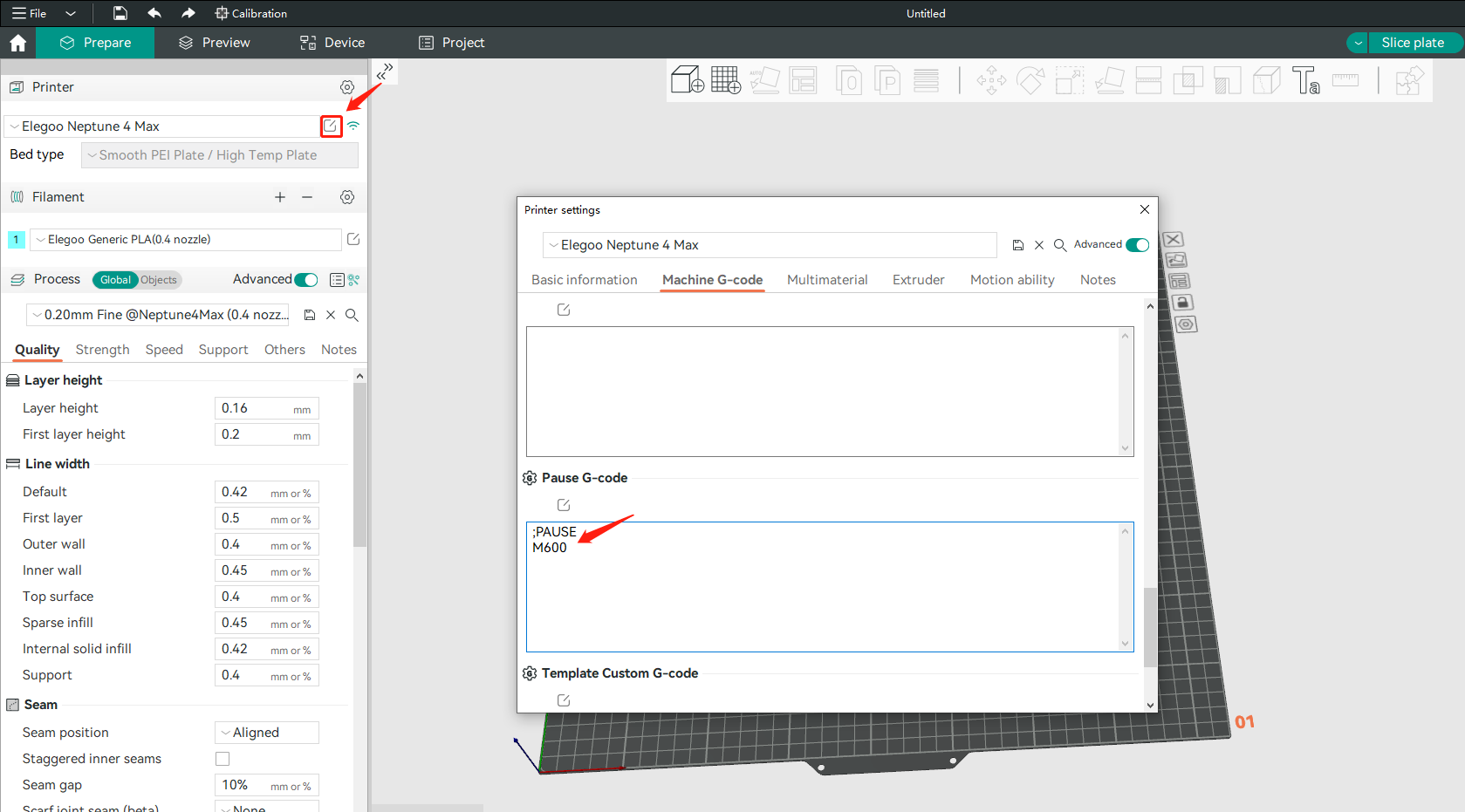Viewport: 1465px width, 812px height.
Task: Check the Staggered inner seams checkbox
Action: (x=222, y=759)
